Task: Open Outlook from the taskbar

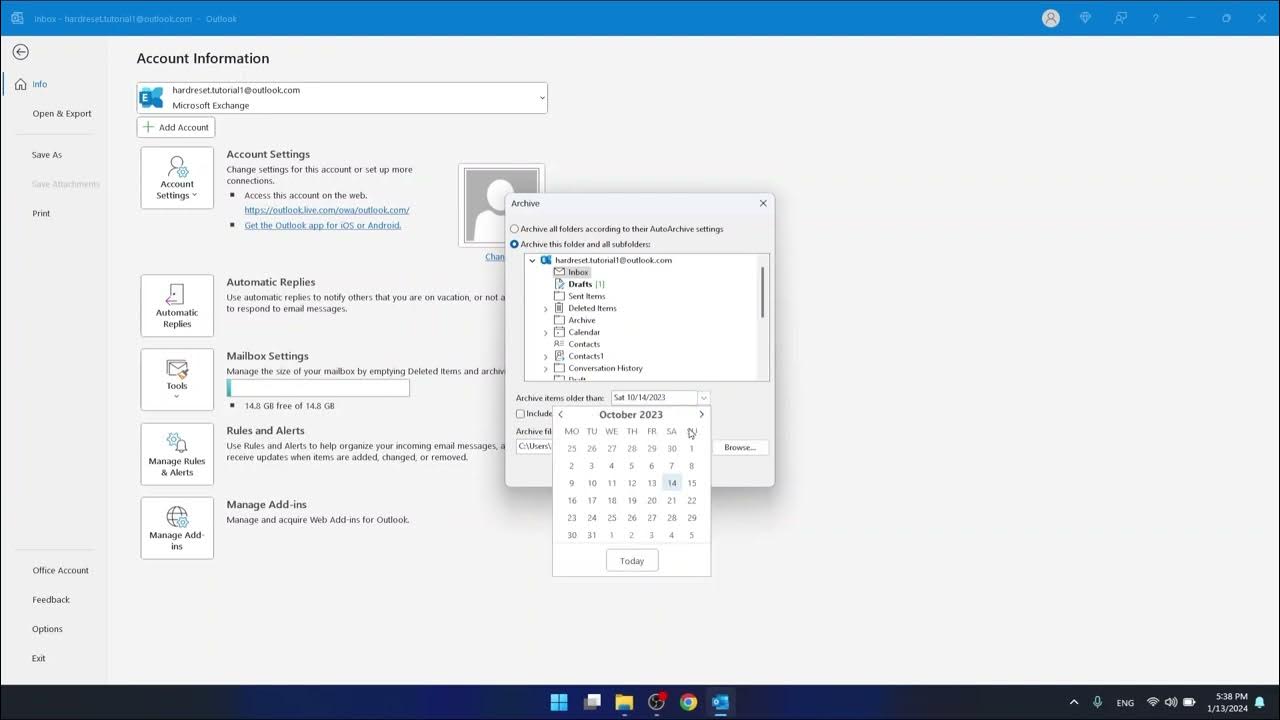Action: pos(720,703)
